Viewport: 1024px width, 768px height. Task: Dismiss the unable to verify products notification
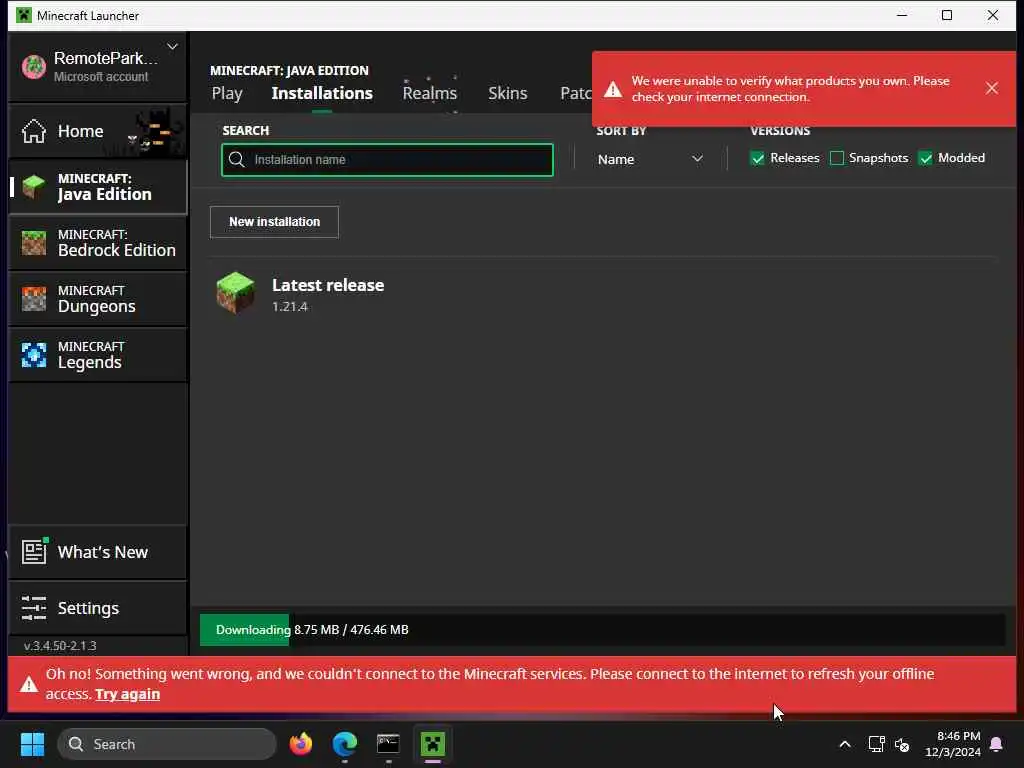(x=991, y=88)
